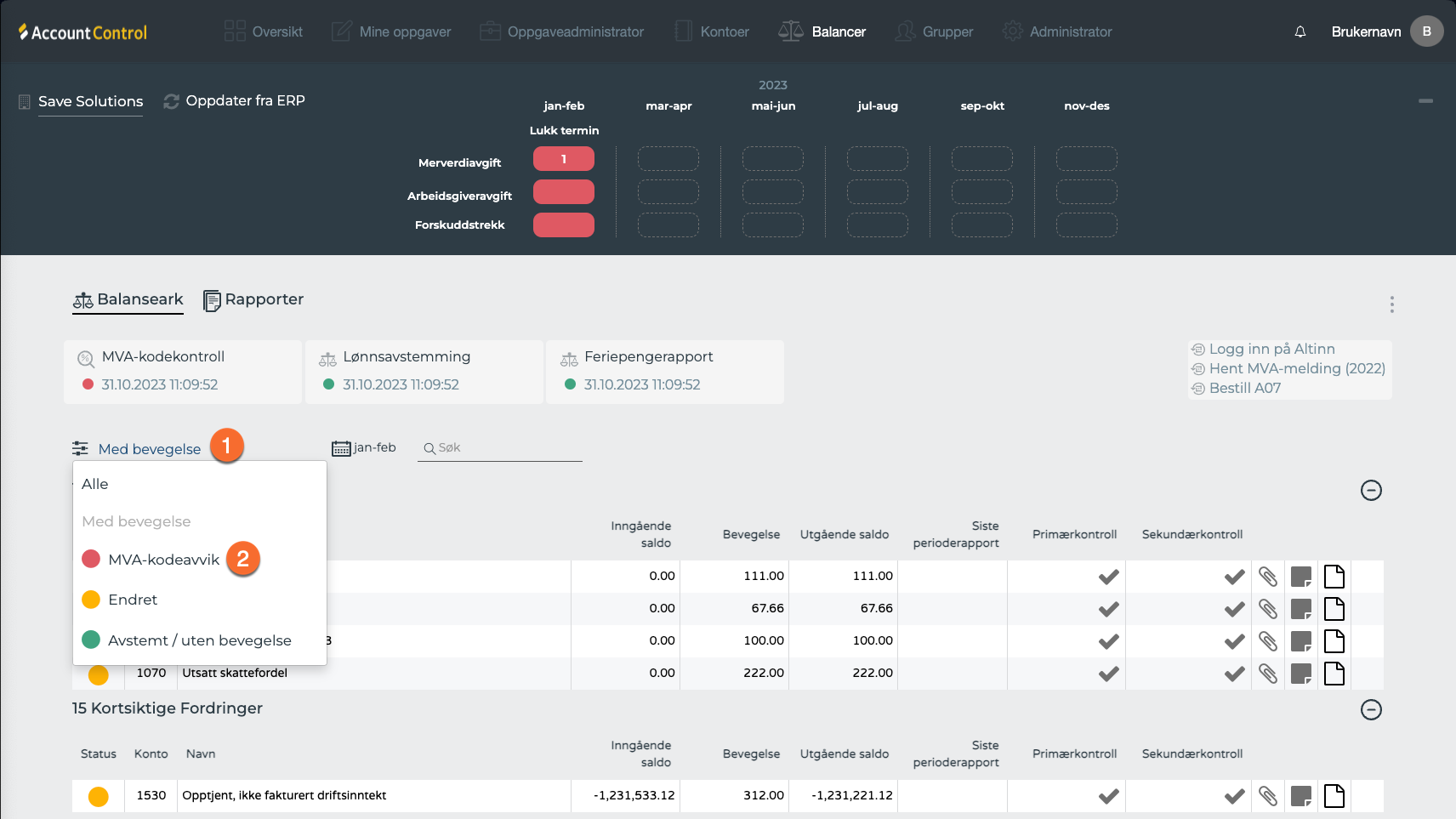
Task: Click Logg inn på Altinn link
Action: point(1271,349)
